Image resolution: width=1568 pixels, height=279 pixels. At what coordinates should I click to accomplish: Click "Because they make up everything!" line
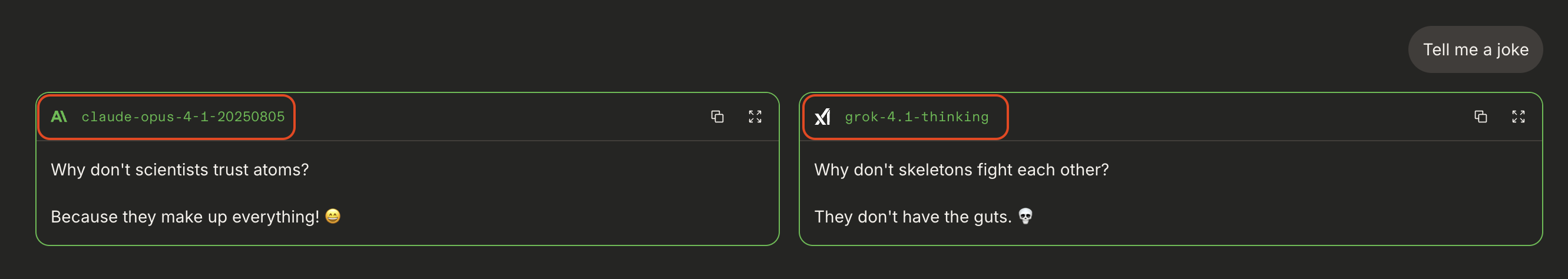point(184,217)
